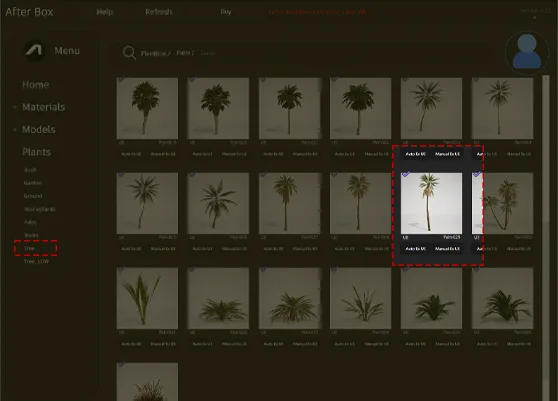Click the After Box Menu logo icon
The width and height of the screenshot is (558, 401).
tap(34, 51)
